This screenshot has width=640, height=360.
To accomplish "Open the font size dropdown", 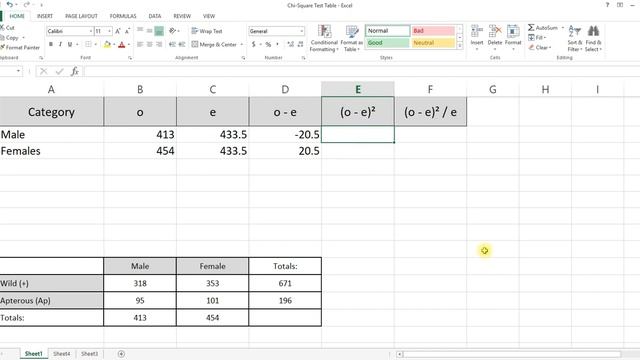I will pyautogui.click(x=109, y=31).
